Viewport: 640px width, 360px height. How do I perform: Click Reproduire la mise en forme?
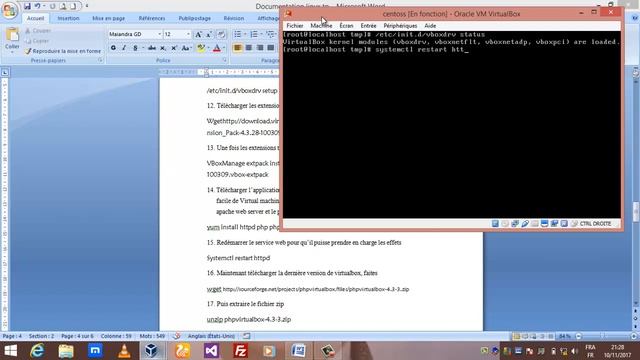pos(63,51)
